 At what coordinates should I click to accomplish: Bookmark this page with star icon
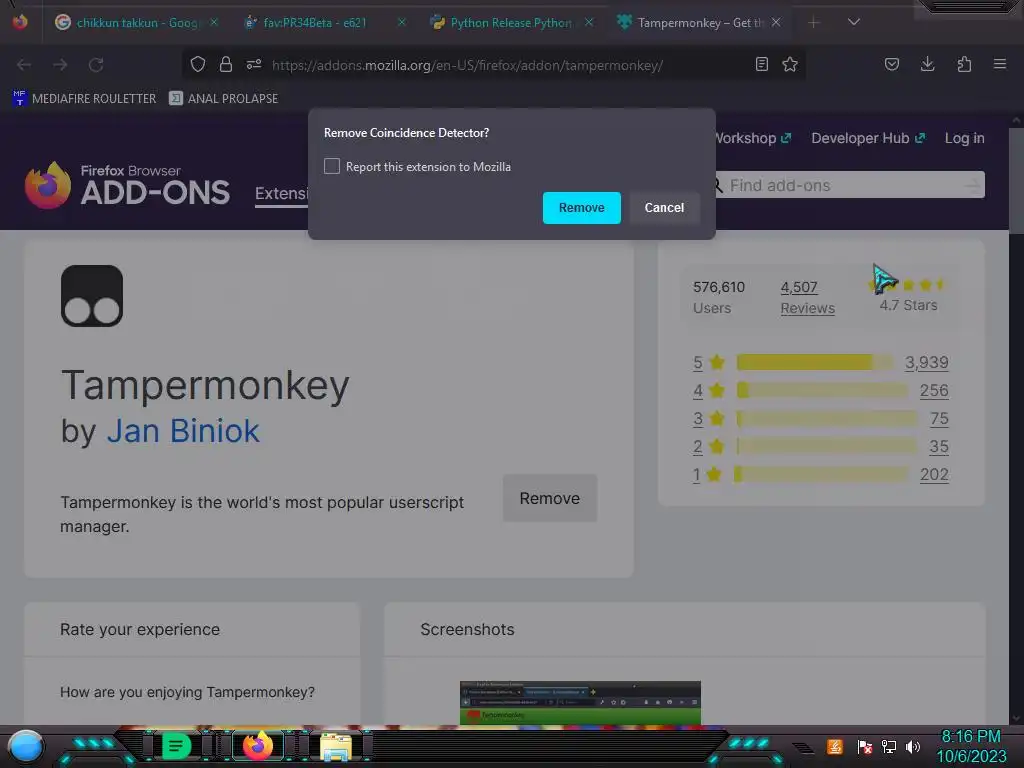pos(790,64)
